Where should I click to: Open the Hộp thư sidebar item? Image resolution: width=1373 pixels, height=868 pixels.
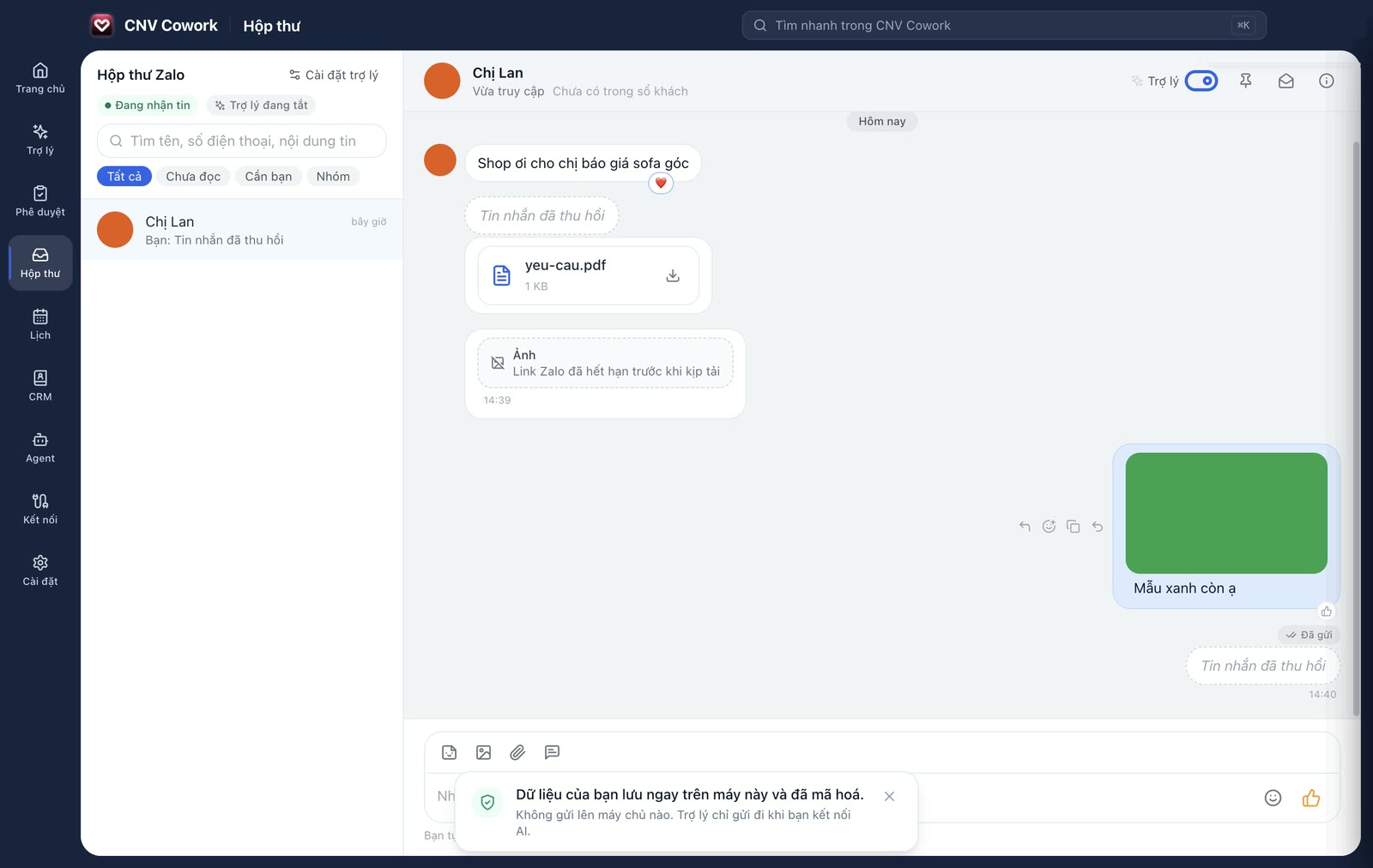(x=40, y=262)
